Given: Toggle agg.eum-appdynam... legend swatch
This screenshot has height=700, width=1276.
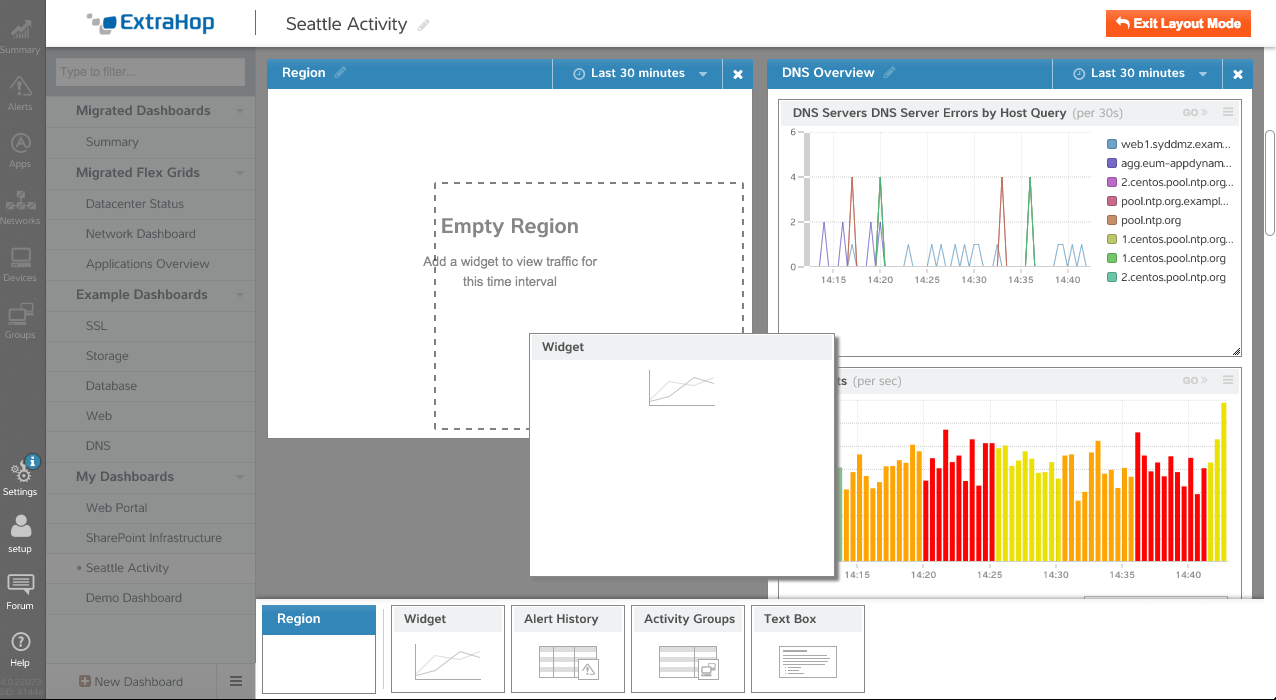Looking at the screenshot, I should pyautogui.click(x=1112, y=164).
